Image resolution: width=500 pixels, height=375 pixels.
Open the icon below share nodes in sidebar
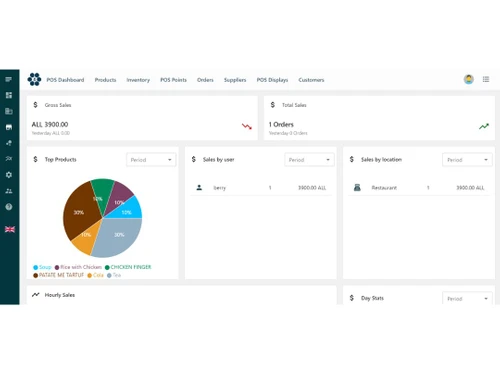(x=9, y=159)
